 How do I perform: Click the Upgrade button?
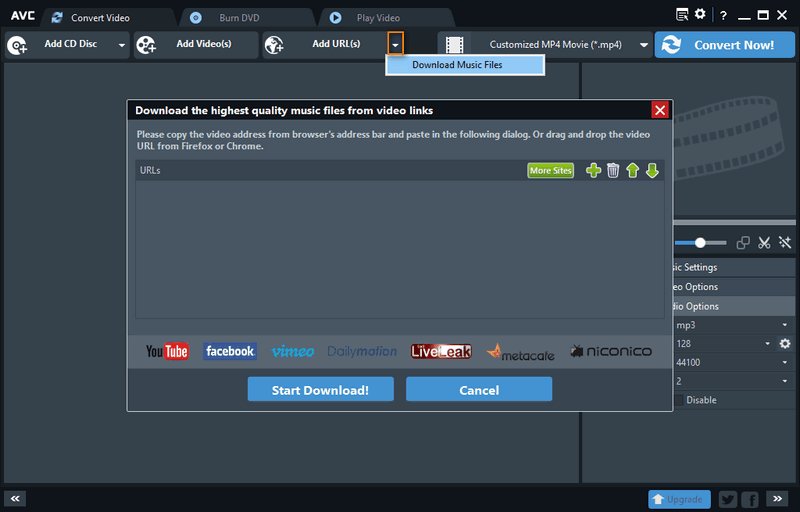[680, 499]
